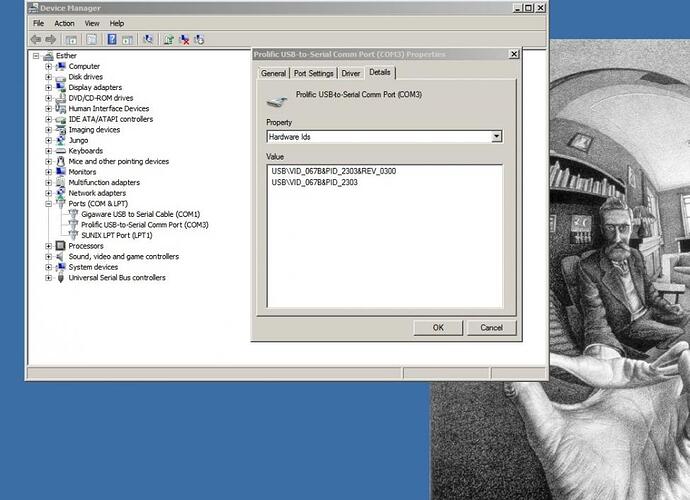This screenshot has width=690, height=500.
Task: Click the serial port icon in Properties dialog
Action: pyautogui.click(x=277, y=102)
